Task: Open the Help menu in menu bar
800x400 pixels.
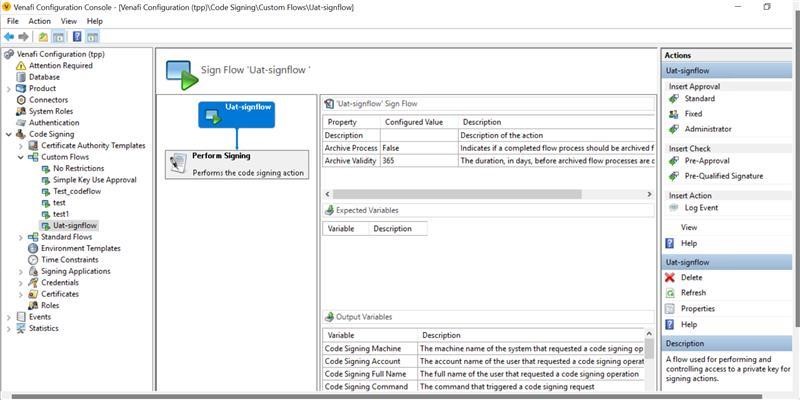Action: coord(95,21)
